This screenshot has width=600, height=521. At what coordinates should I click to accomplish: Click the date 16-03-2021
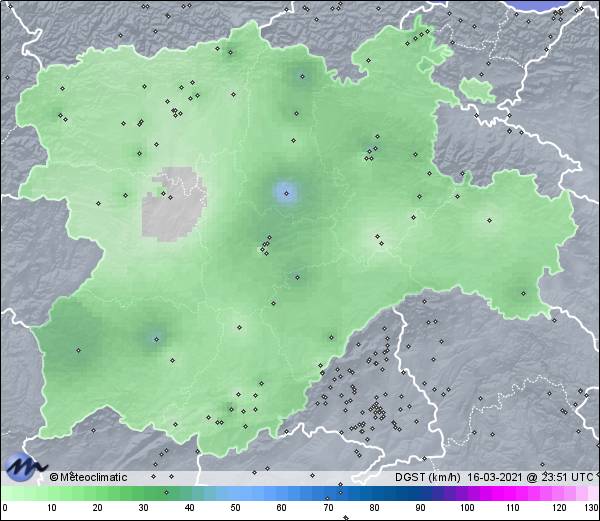495,477
